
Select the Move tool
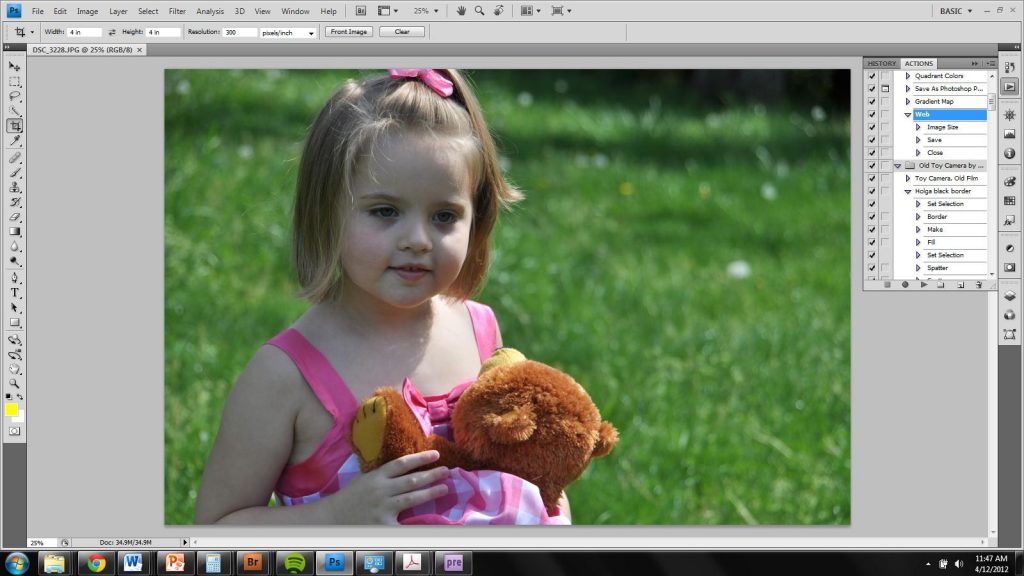point(15,66)
